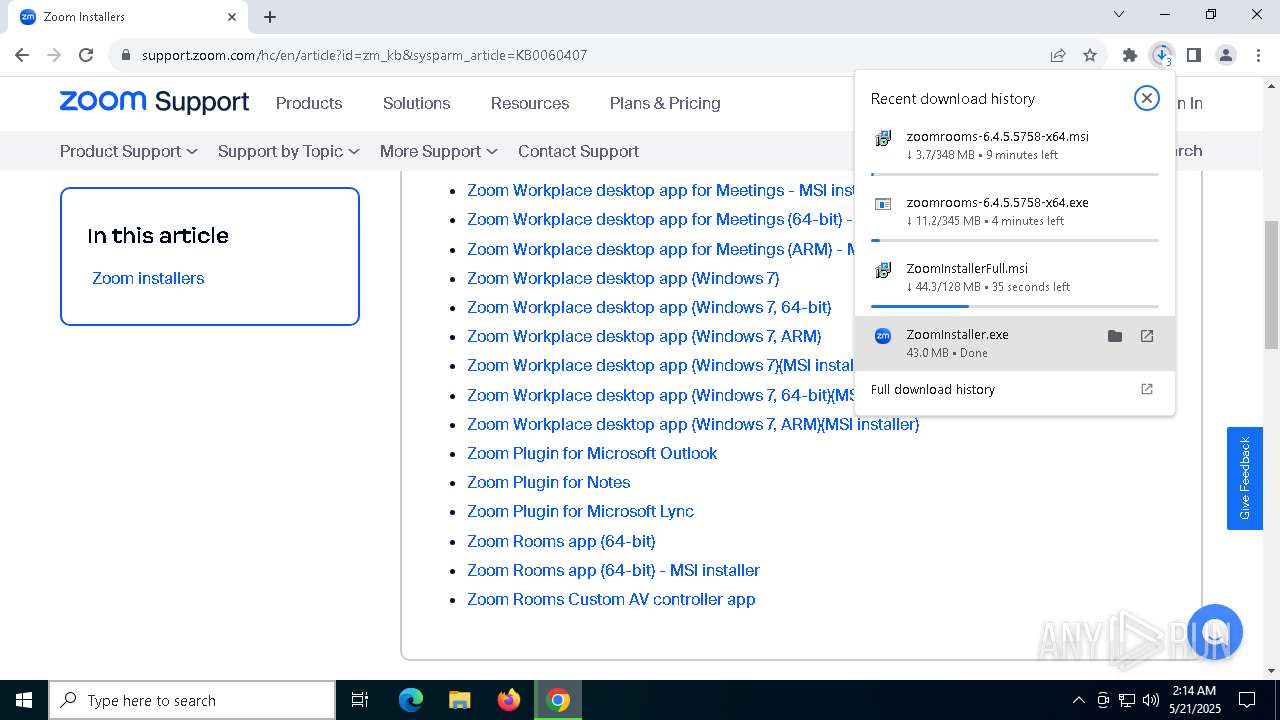Show ZoomInstaller.exe in folder
Image resolution: width=1280 pixels, height=720 pixels.
1115,336
